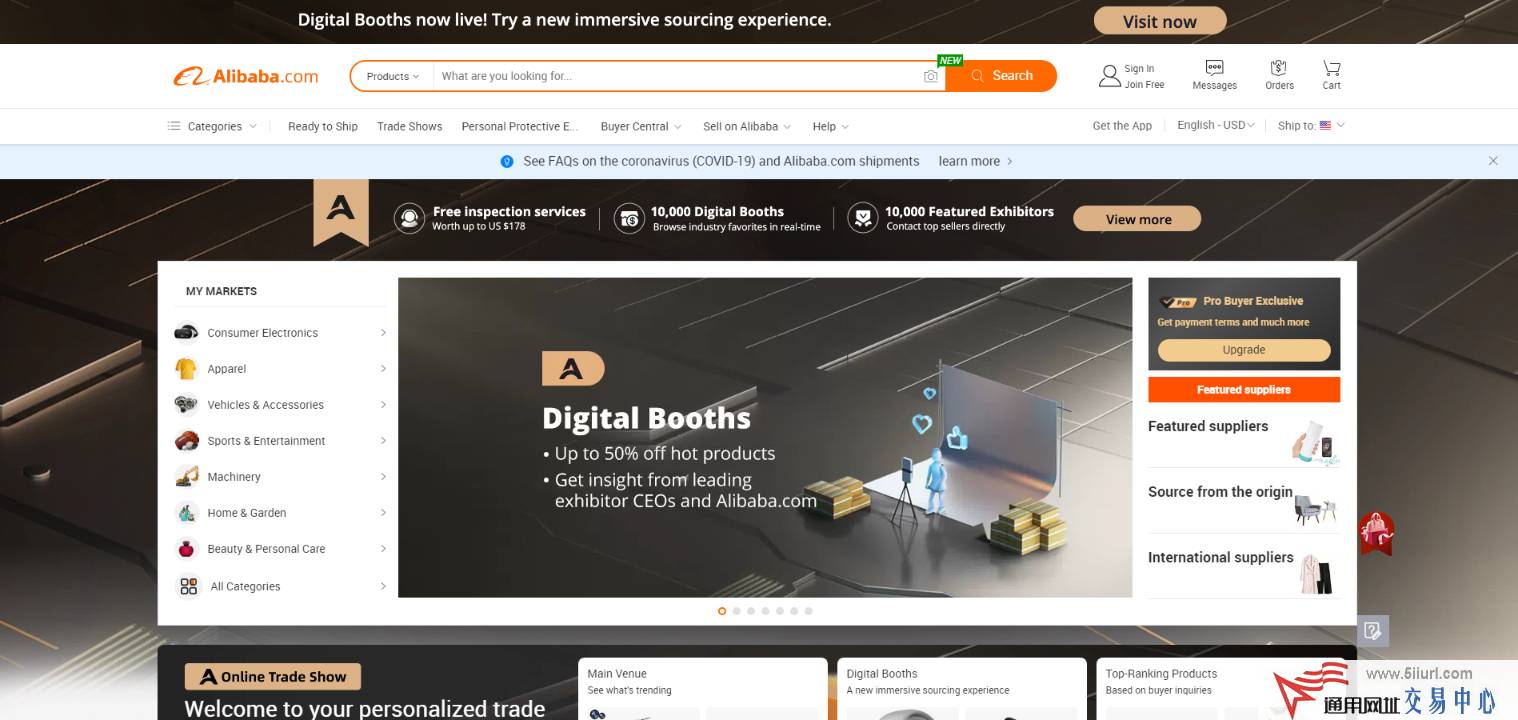Open Trade Shows menu item

pos(410,126)
